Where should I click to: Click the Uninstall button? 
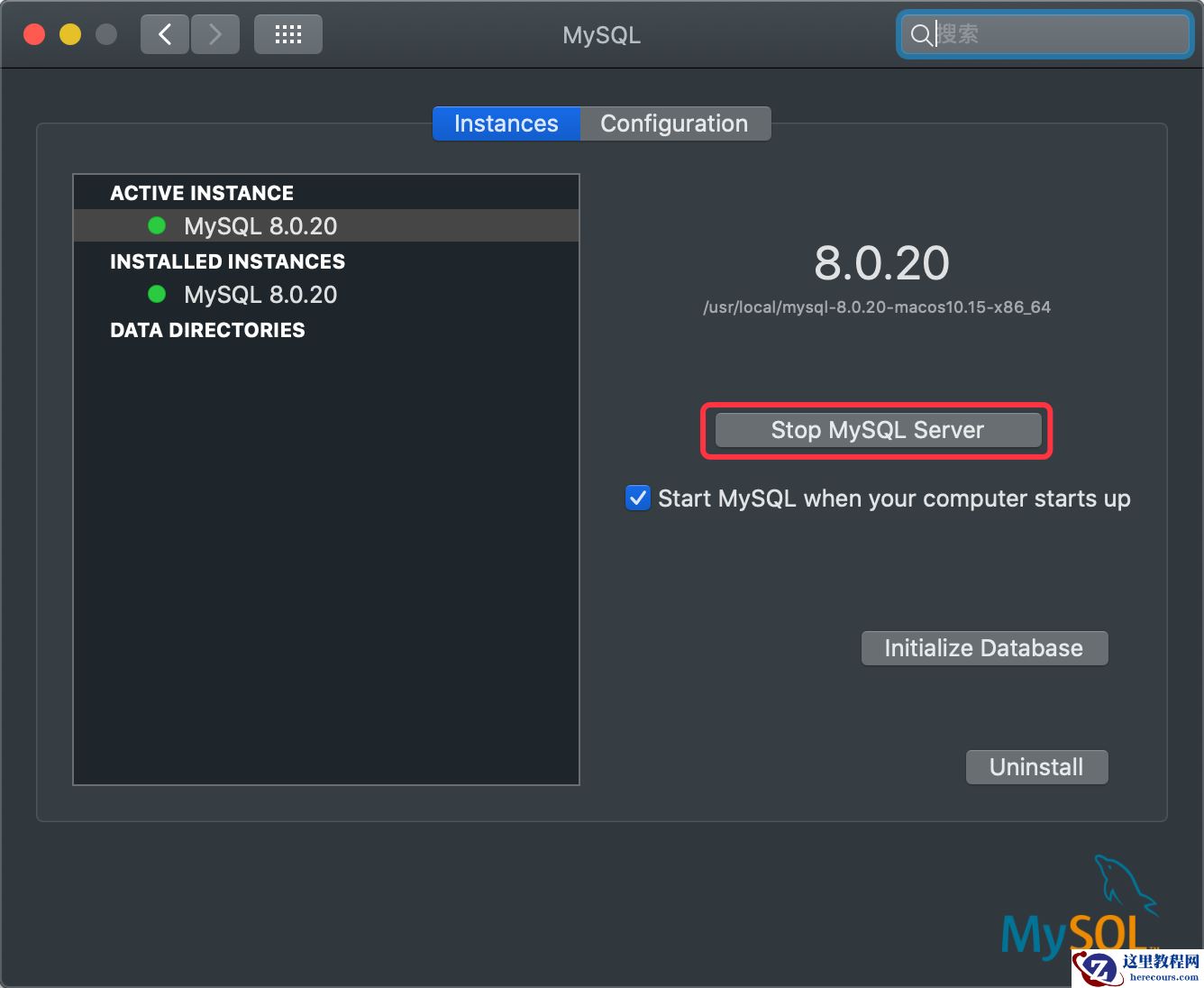1036,767
